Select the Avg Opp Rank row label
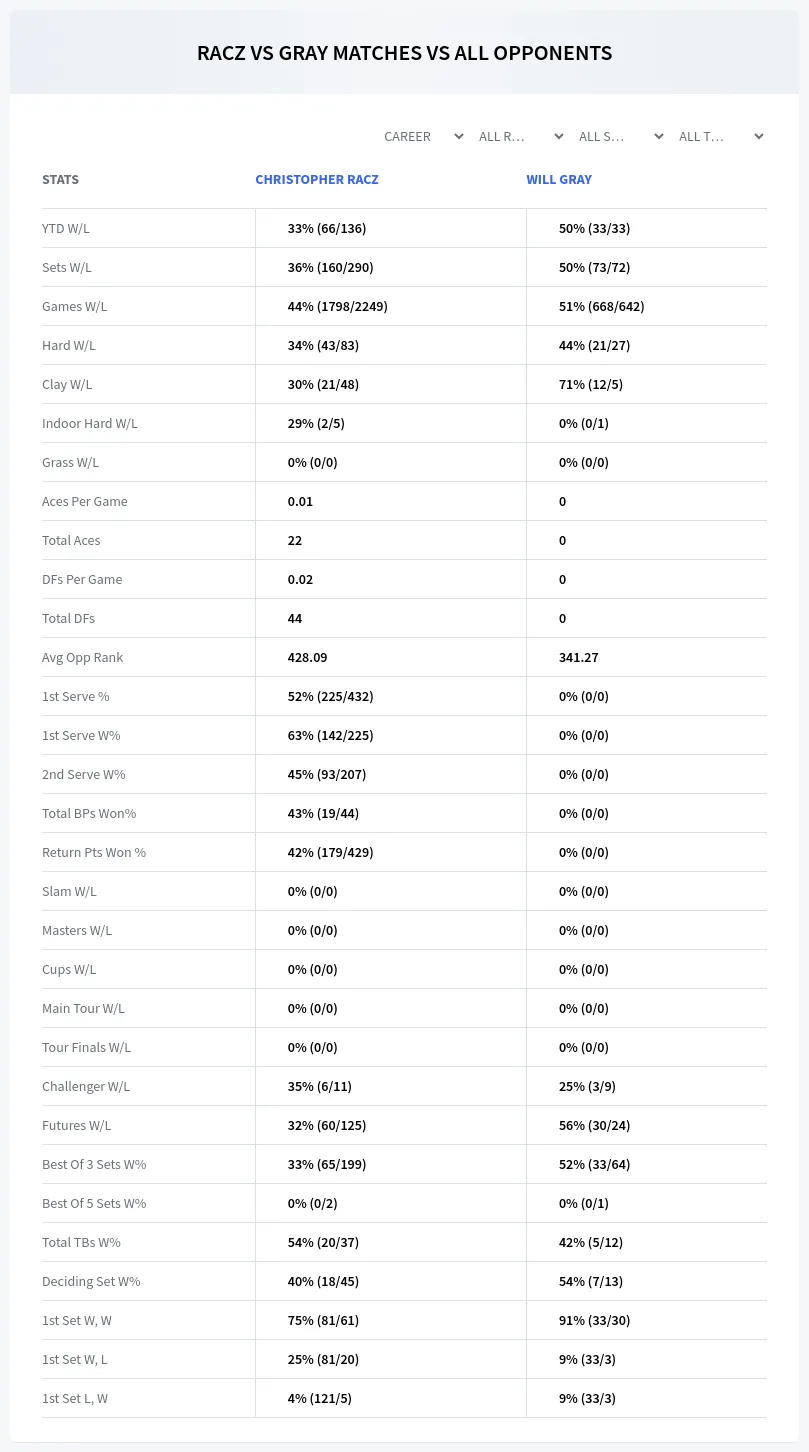The height and width of the screenshot is (1452, 809). (83, 657)
